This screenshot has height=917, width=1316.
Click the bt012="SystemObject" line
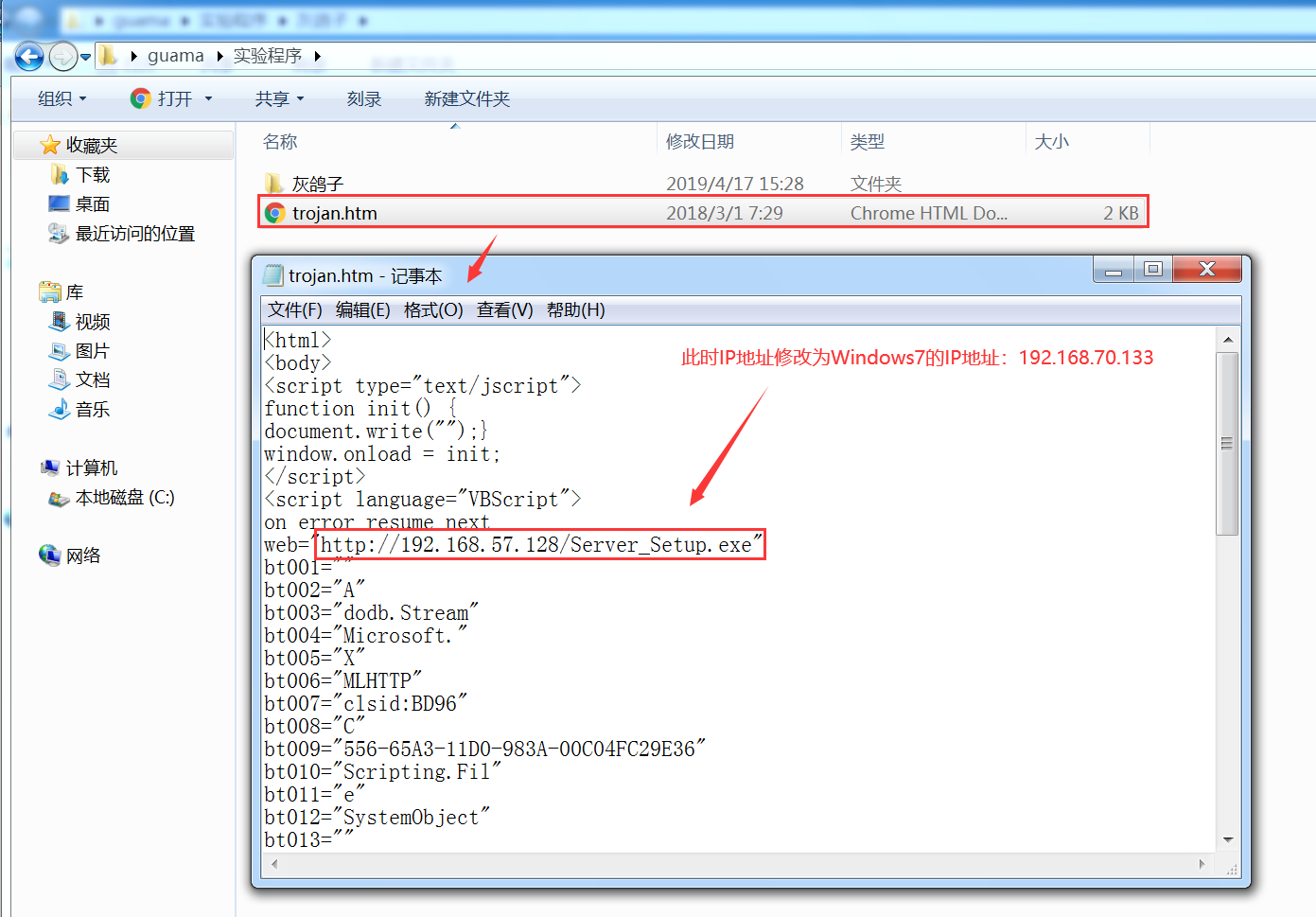(x=377, y=818)
